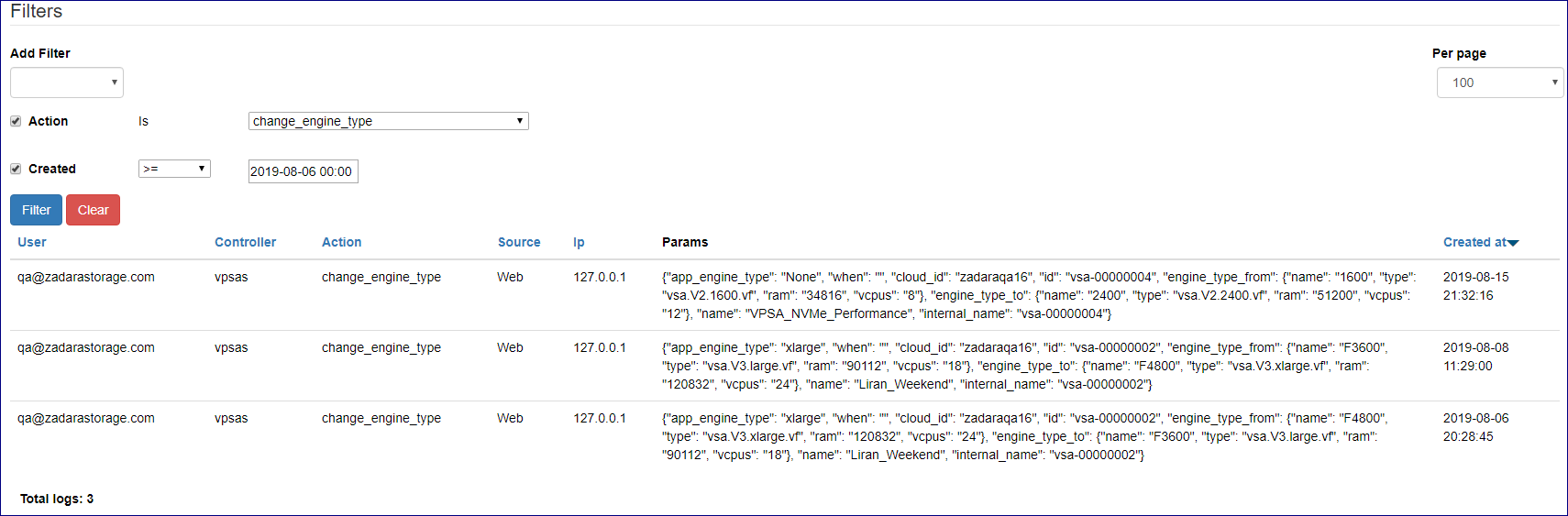
Task: Select the log row dated 2019-08-06
Action: tap(785, 436)
